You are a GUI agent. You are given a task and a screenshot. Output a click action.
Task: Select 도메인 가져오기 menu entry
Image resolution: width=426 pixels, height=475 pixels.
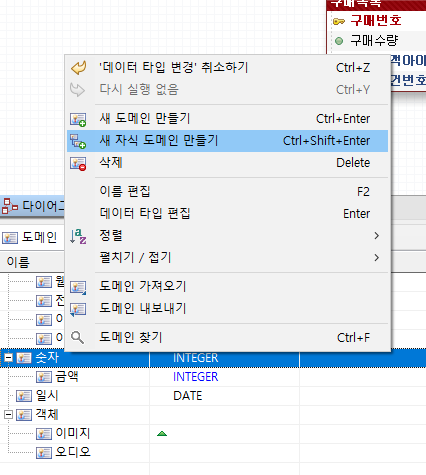point(227,286)
